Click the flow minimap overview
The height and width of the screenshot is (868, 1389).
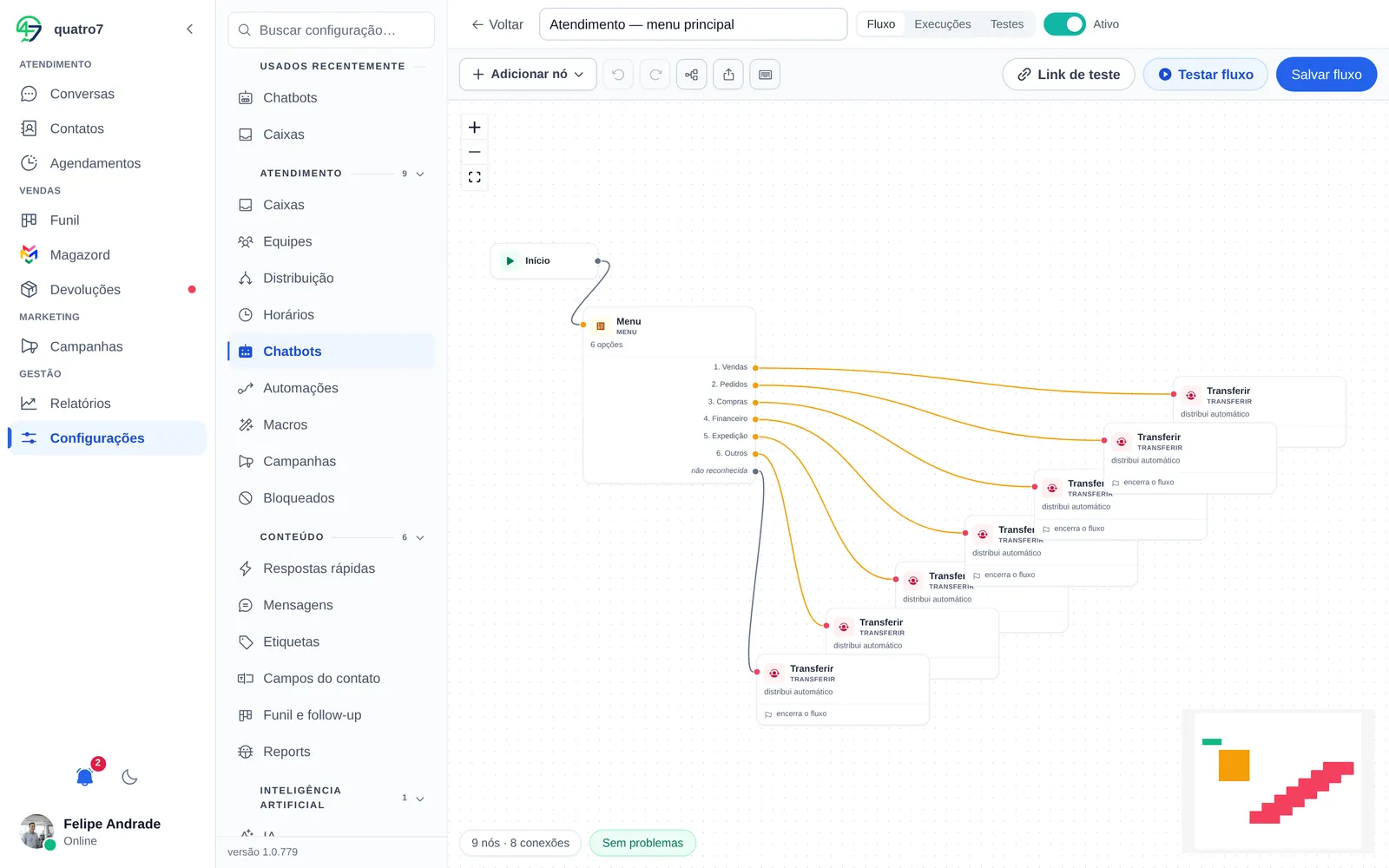tap(1278, 780)
